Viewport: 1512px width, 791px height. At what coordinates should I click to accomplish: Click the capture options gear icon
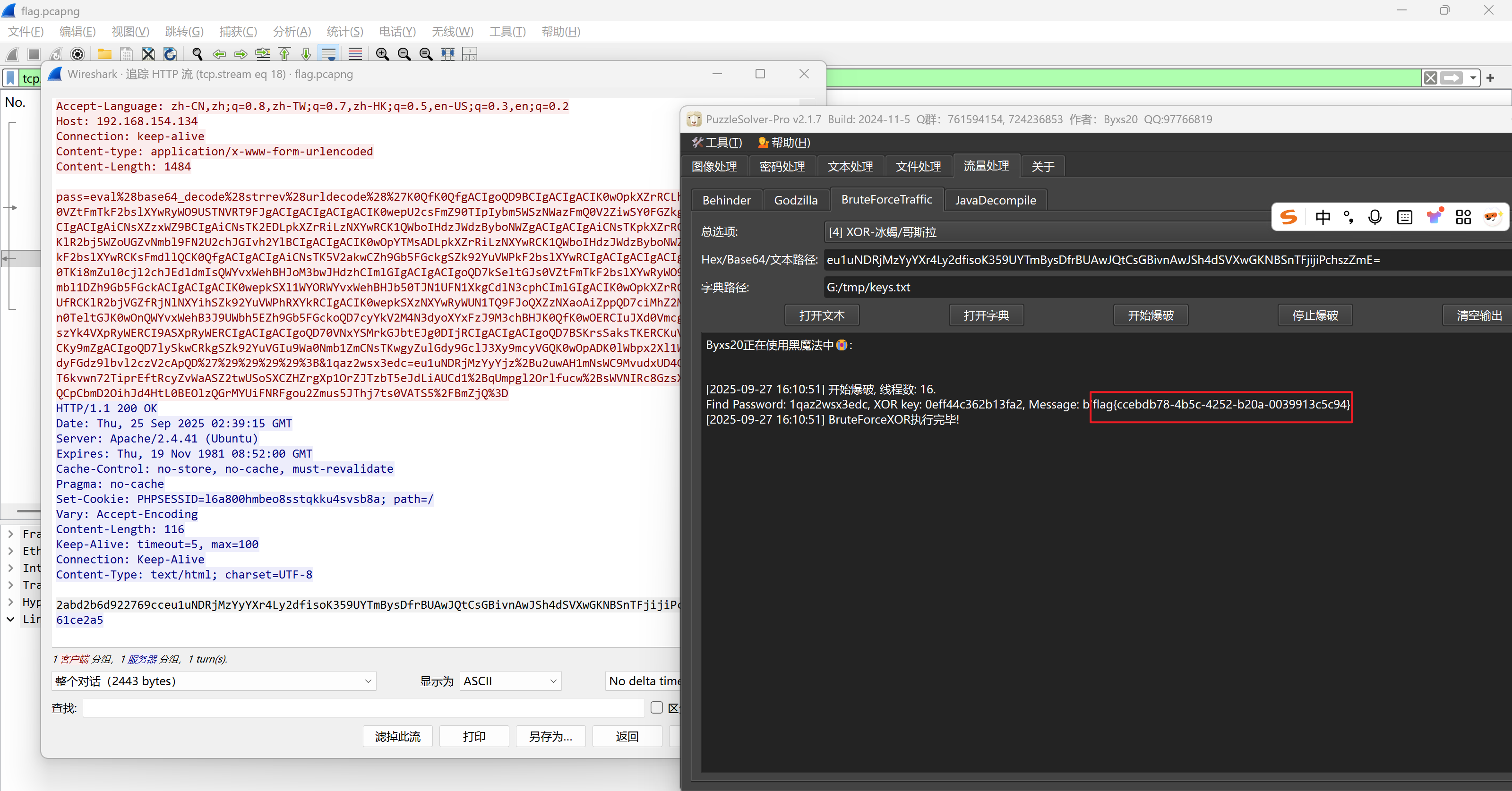[x=77, y=54]
